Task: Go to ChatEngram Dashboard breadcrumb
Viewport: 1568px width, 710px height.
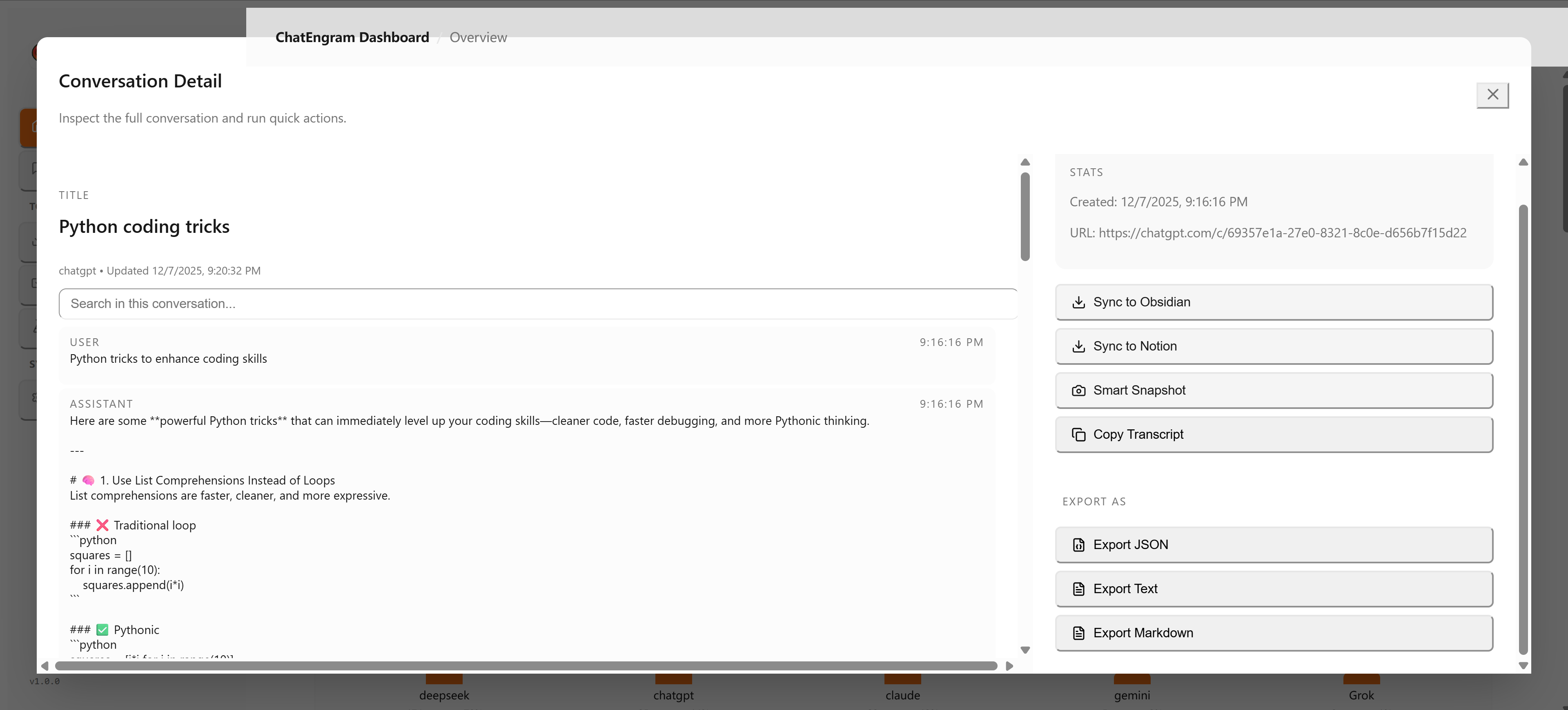Action: tap(352, 37)
